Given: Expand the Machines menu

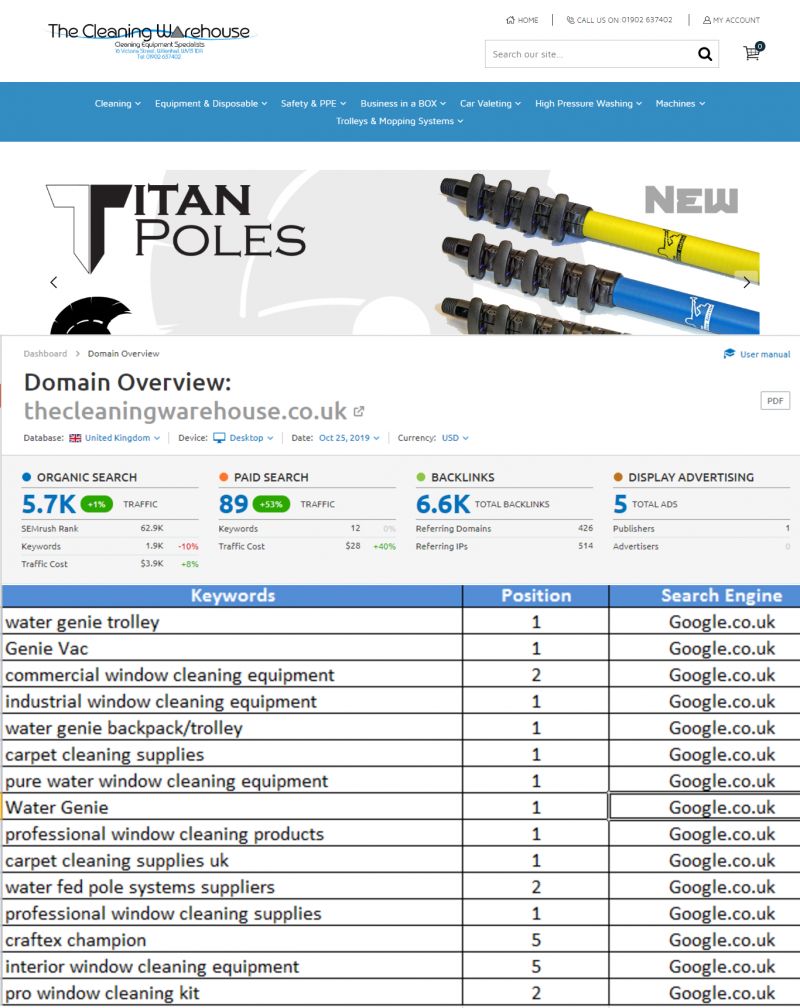Looking at the screenshot, I should pos(680,104).
